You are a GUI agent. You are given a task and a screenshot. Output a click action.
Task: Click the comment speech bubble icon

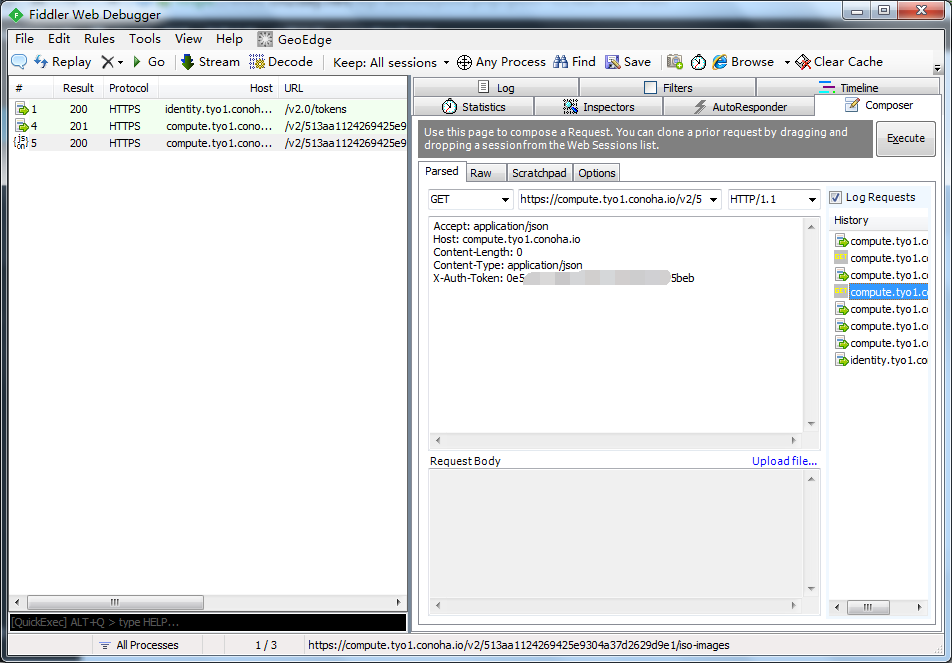pos(19,62)
